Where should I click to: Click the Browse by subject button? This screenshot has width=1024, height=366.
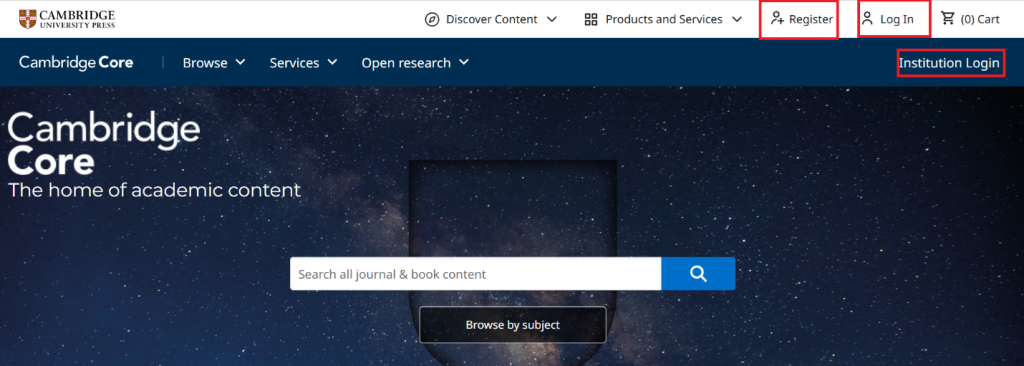[513, 325]
